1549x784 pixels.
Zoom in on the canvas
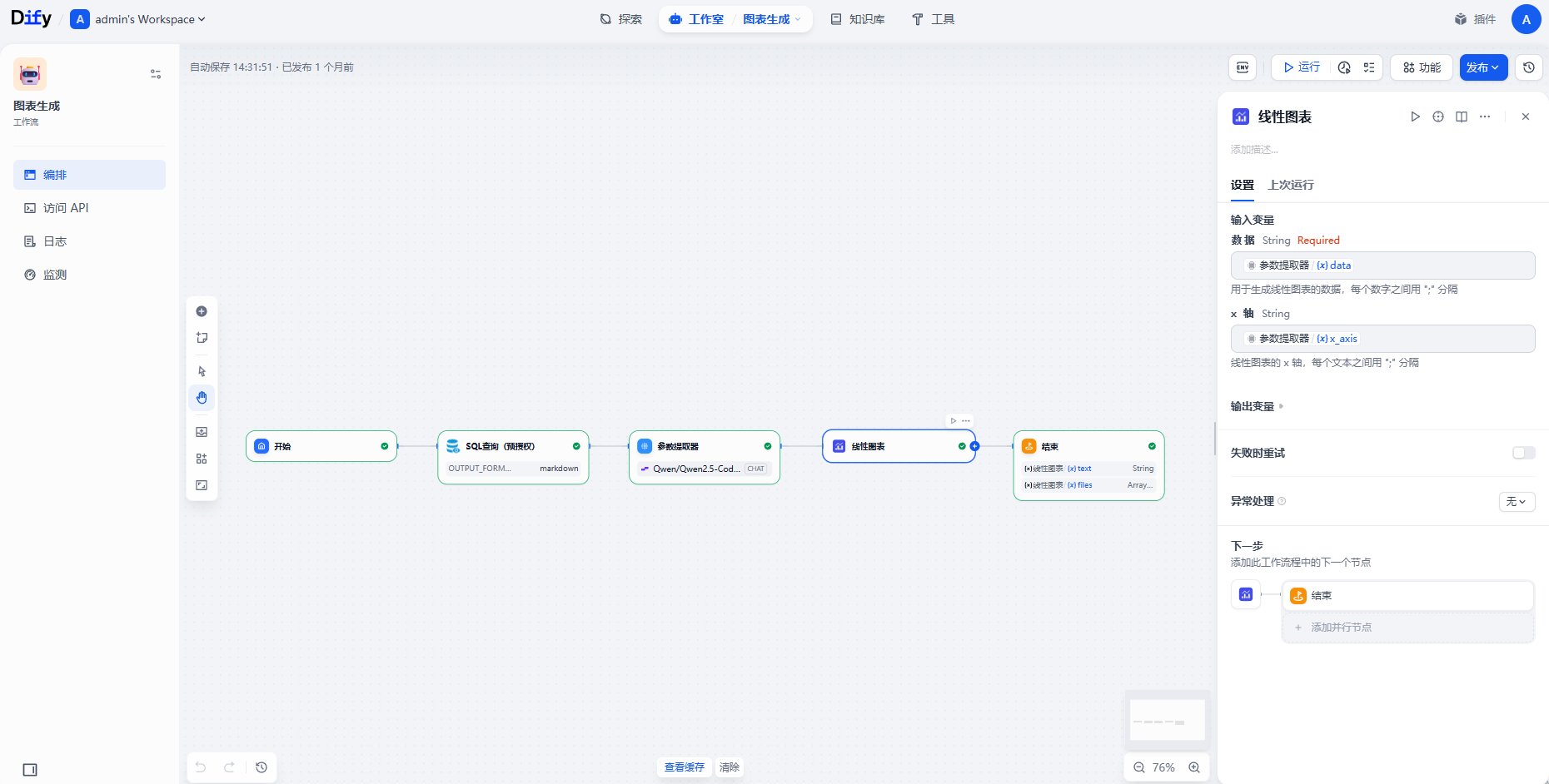[1194, 767]
